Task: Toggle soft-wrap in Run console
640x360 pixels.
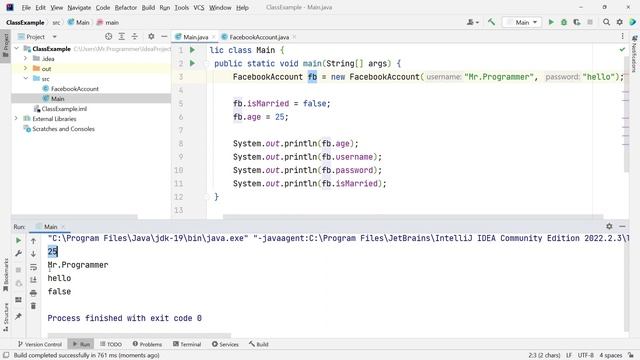Action: tap(33, 267)
